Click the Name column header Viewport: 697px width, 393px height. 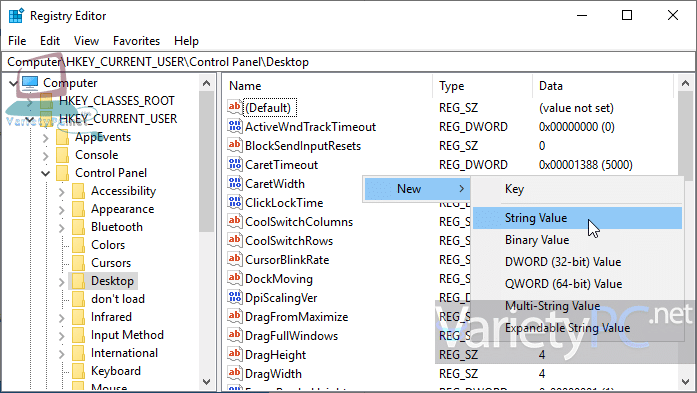coord(328,86)
